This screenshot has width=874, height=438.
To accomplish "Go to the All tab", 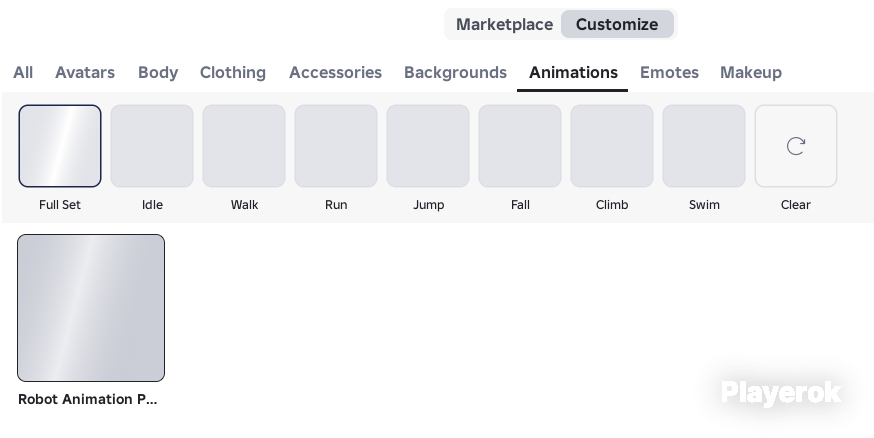I will (23, 72).
